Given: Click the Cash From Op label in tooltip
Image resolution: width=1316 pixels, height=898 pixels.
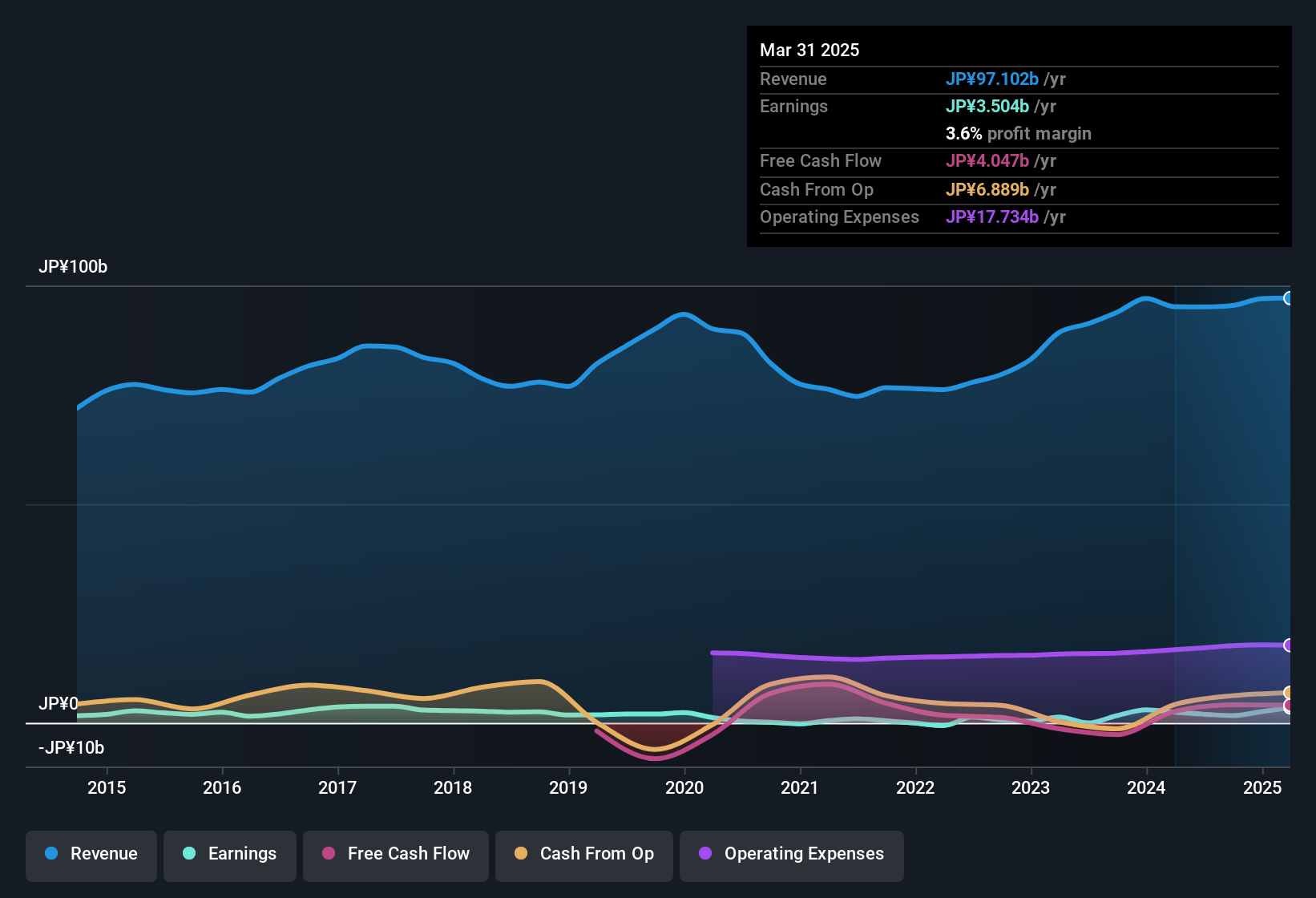Looking at the screenshot, I should 817,189.
